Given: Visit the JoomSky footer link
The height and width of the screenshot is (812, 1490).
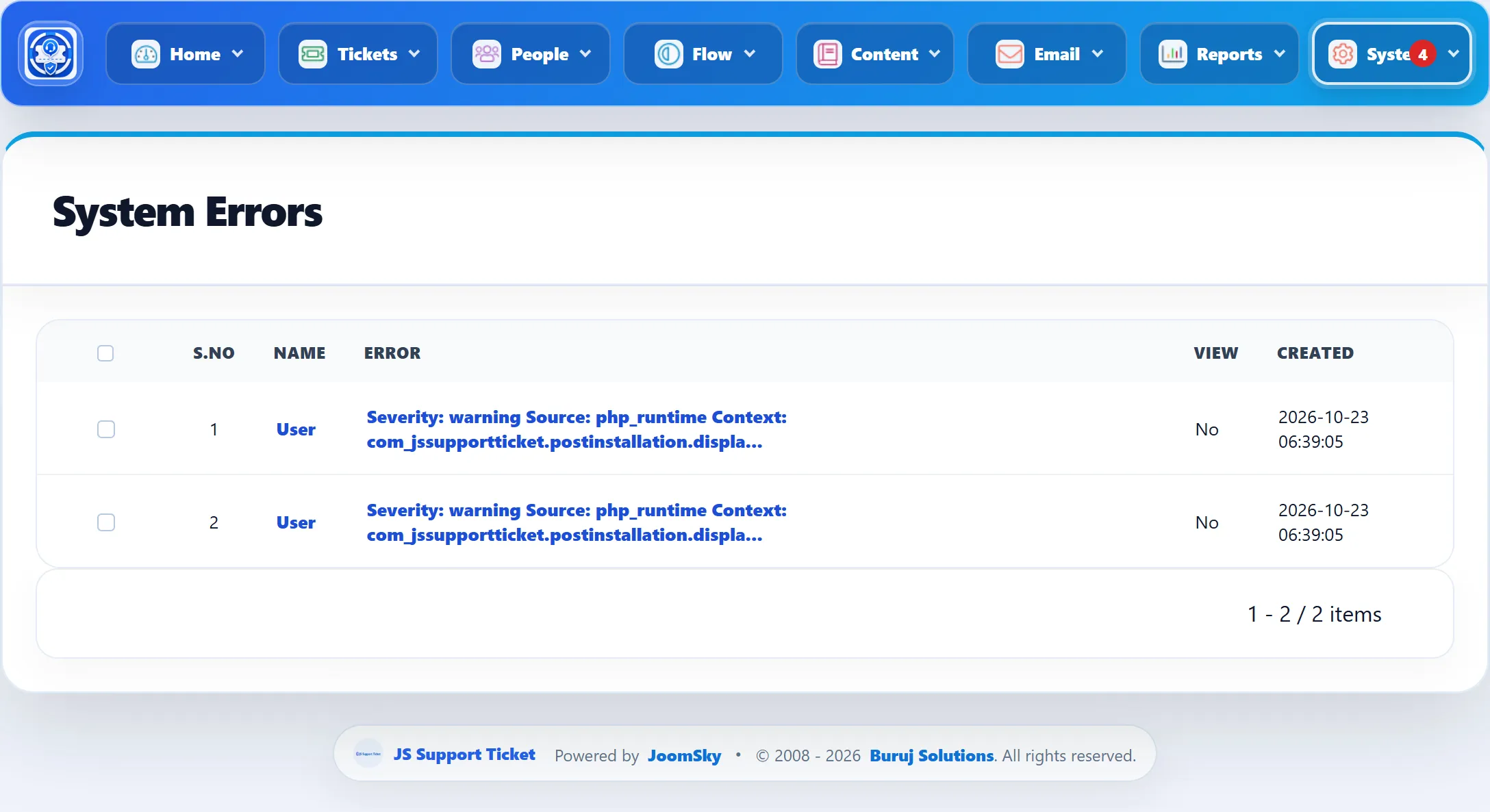Looking at the screenshot, I should pos(684,755).
